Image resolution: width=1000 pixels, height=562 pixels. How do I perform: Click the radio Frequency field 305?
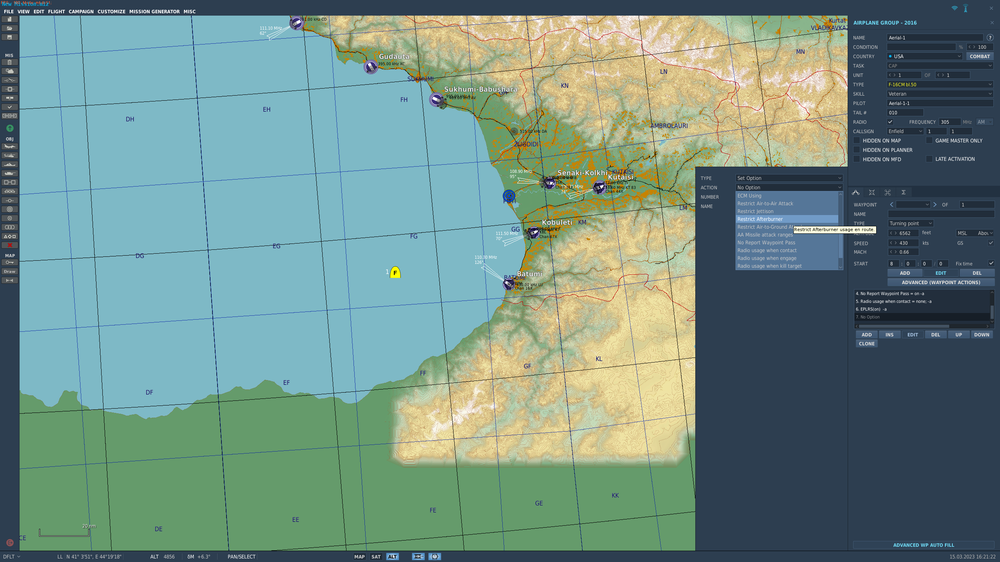pos(949,122)
